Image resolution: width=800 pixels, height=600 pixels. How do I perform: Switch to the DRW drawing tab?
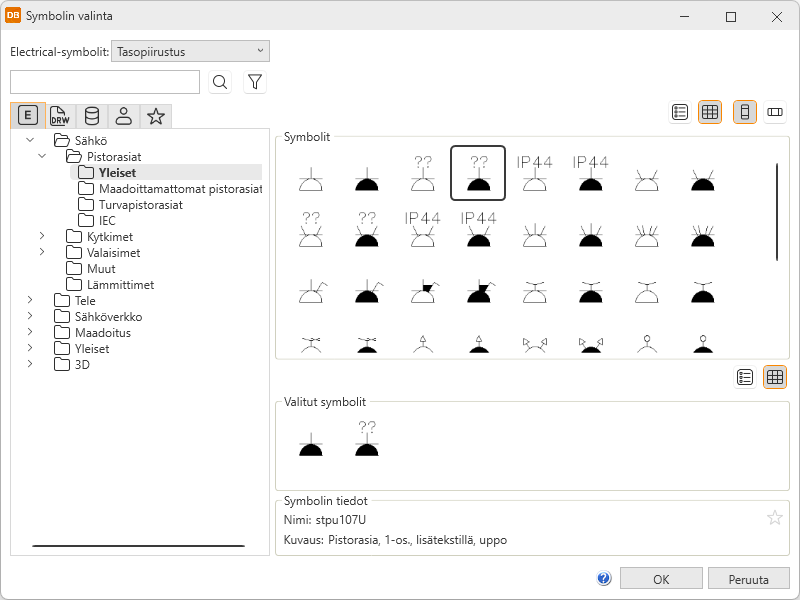click(x=60, y=116)
